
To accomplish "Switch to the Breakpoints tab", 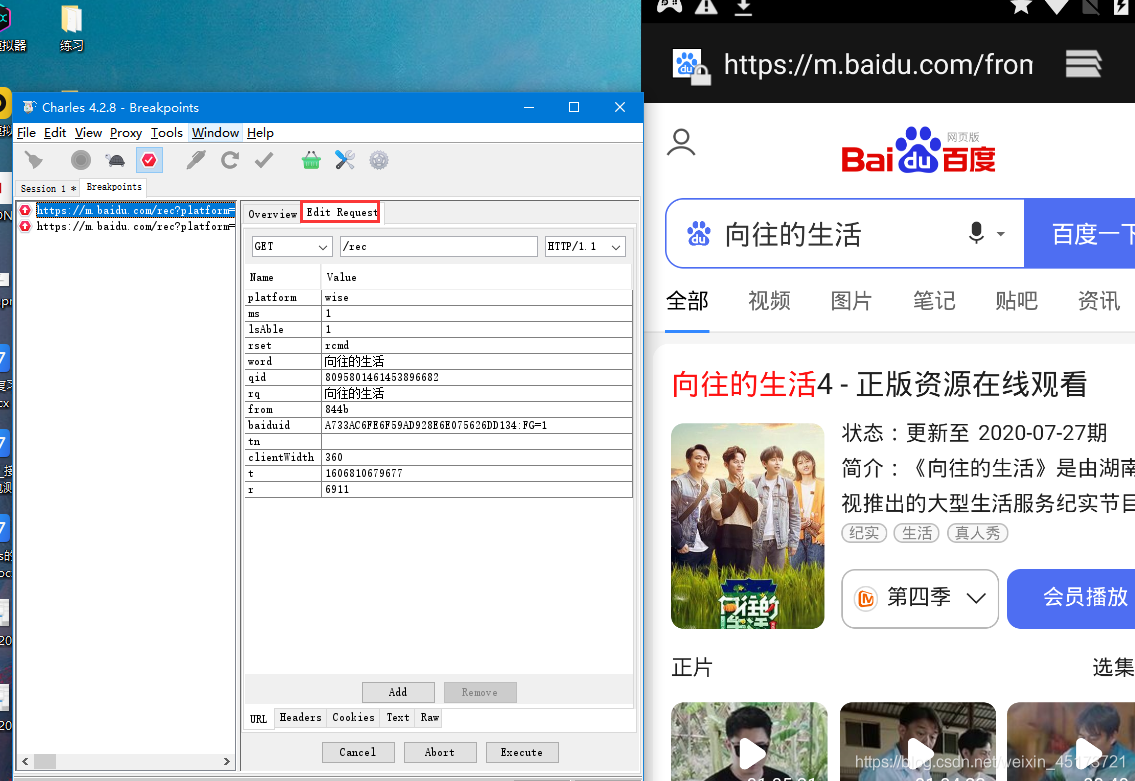I will point(114,187).
